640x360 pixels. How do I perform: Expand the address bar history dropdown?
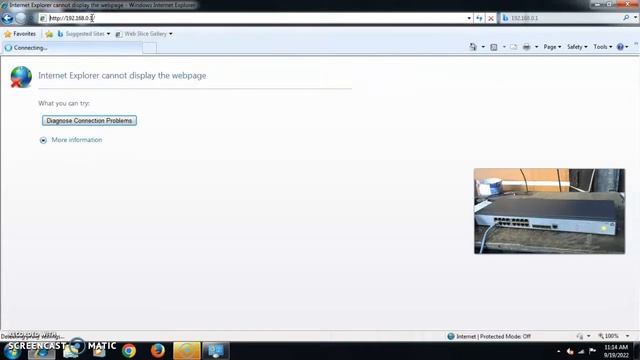coord(469,18)
